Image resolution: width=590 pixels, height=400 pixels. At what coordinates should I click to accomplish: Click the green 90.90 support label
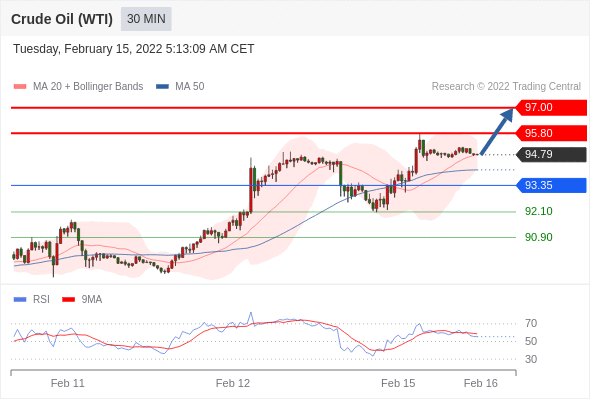538,237
